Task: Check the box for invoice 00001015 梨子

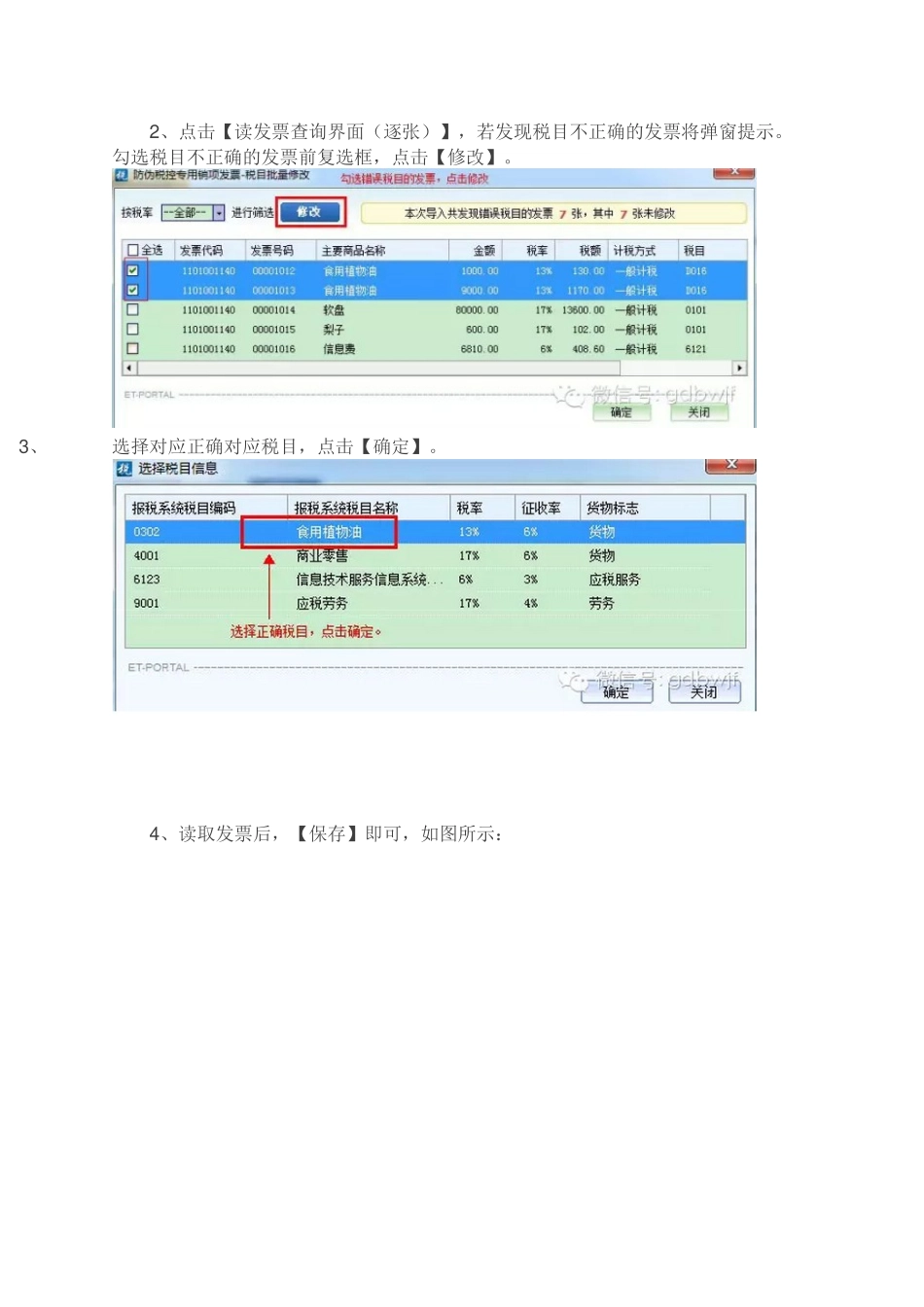Action: point(132,329)
